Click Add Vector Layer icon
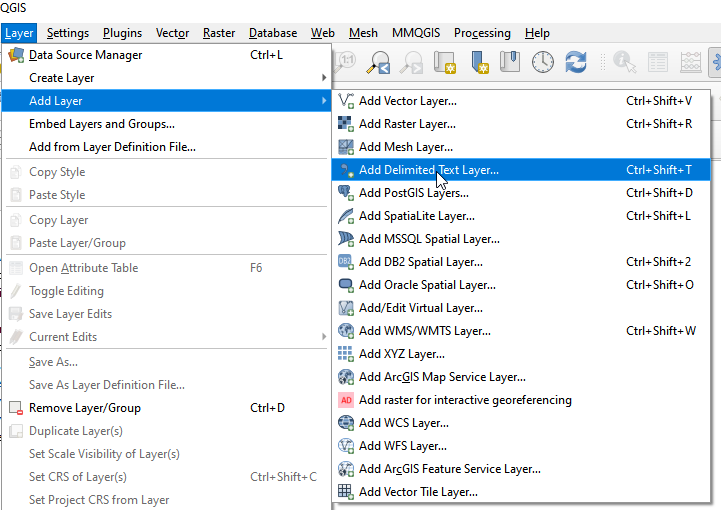 [x=346, y=101]
